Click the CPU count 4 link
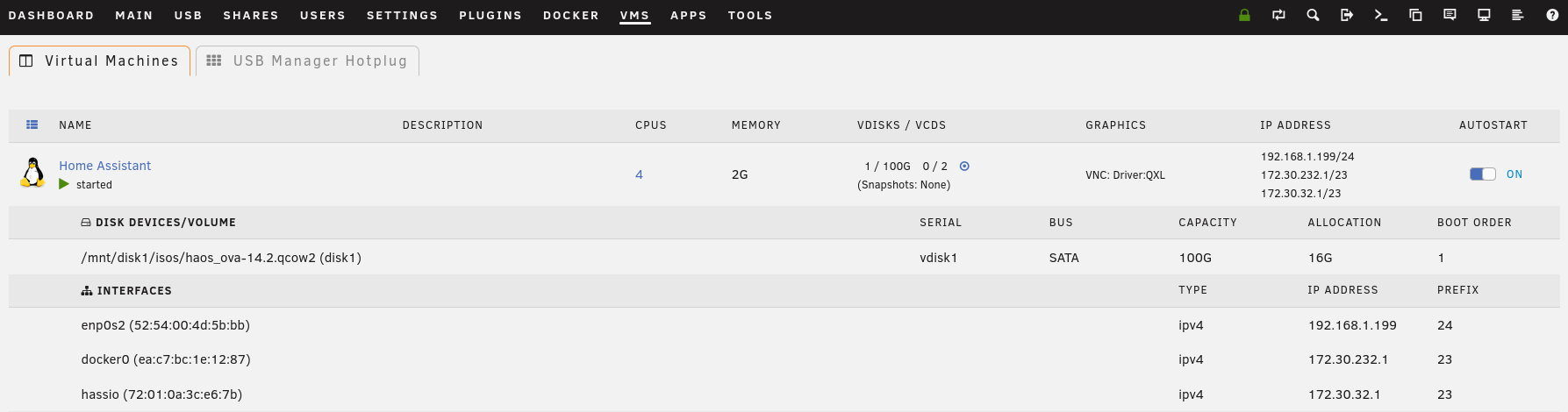 [639, 174]
